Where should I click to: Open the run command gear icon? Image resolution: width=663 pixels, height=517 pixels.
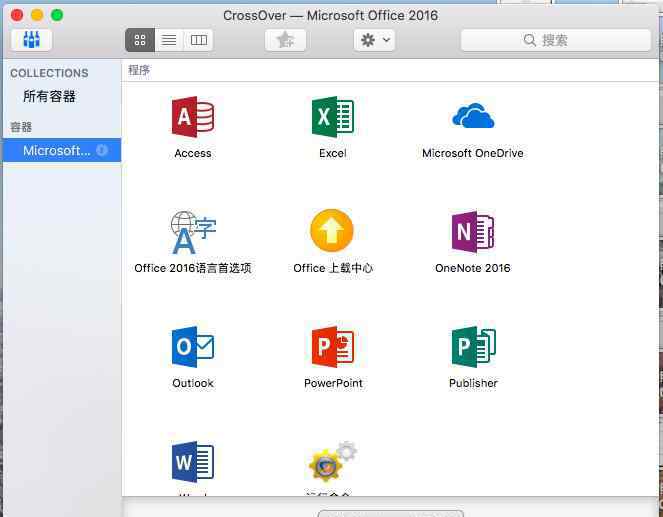(x=333, y=461)
